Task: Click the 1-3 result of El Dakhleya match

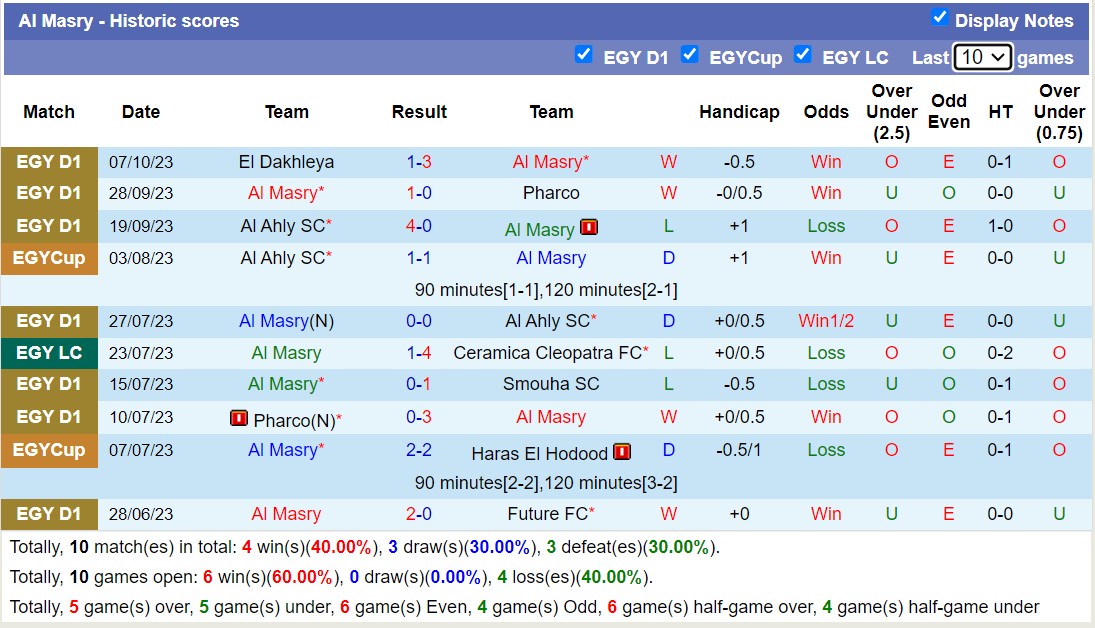Action: click(419, 162)
